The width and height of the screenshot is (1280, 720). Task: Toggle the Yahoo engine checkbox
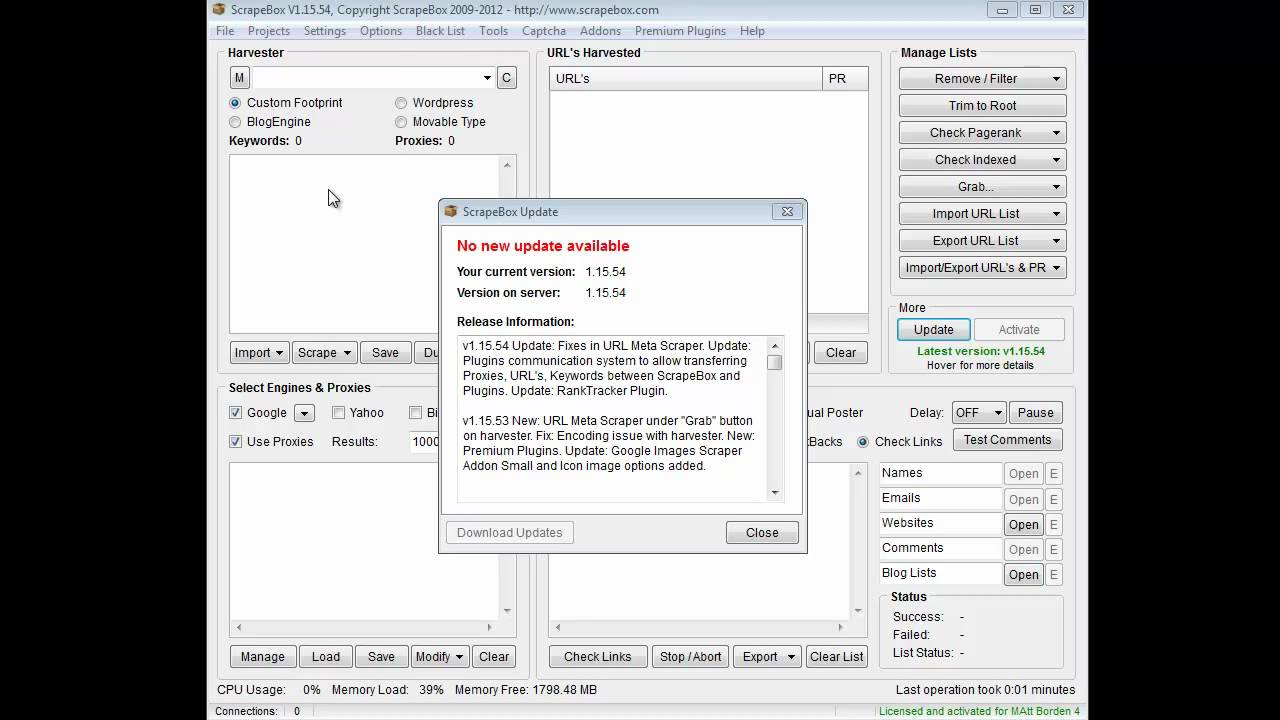[338, 413]
